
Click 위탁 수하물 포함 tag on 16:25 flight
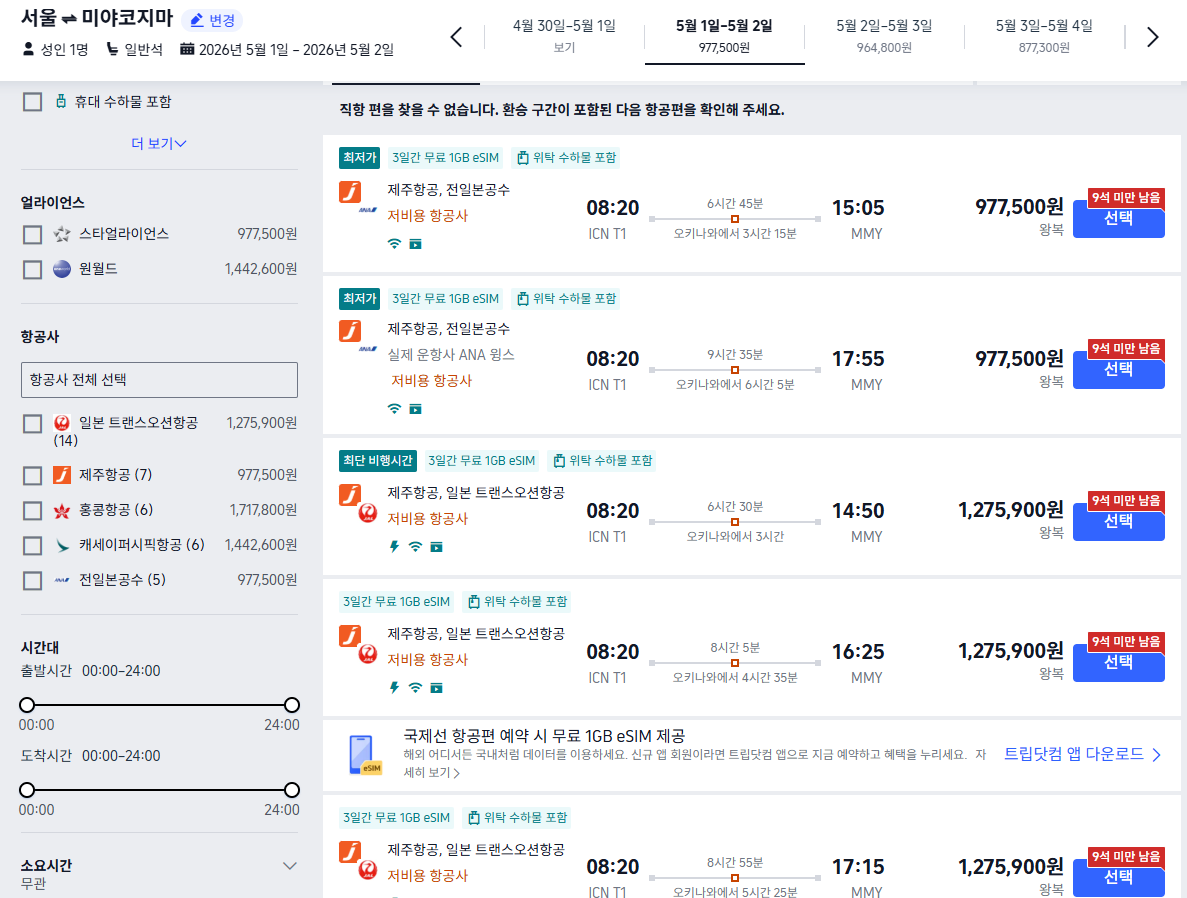pos(518,601)
